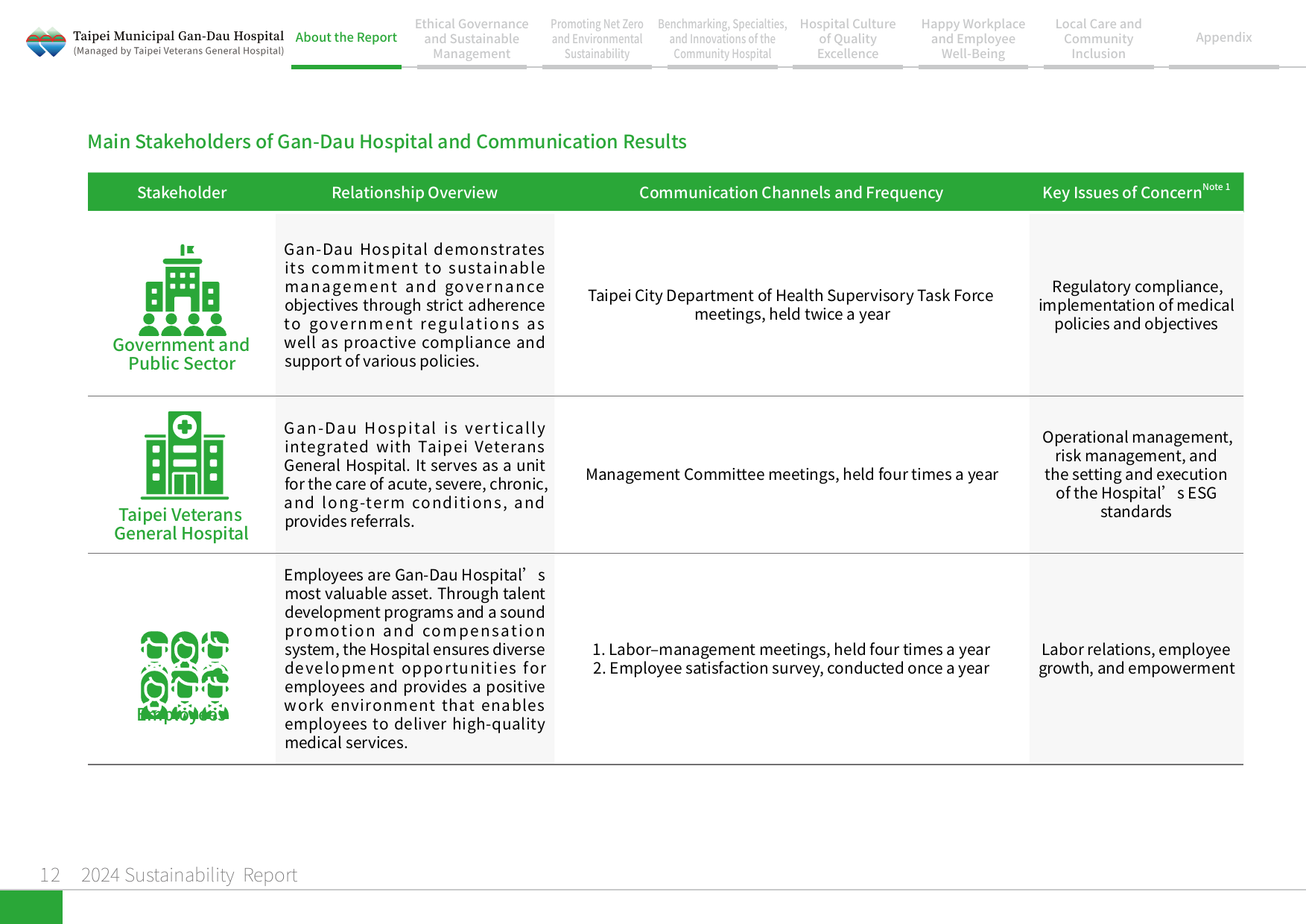Click the Labor-management meetings line
1306x924 pixels.
click(791, 650)
